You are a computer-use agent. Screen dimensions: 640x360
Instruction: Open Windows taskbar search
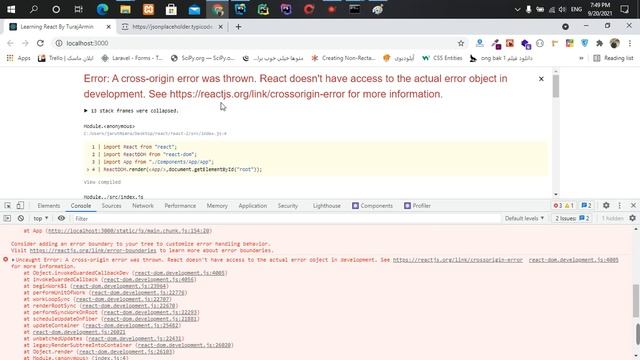(33, 9)
